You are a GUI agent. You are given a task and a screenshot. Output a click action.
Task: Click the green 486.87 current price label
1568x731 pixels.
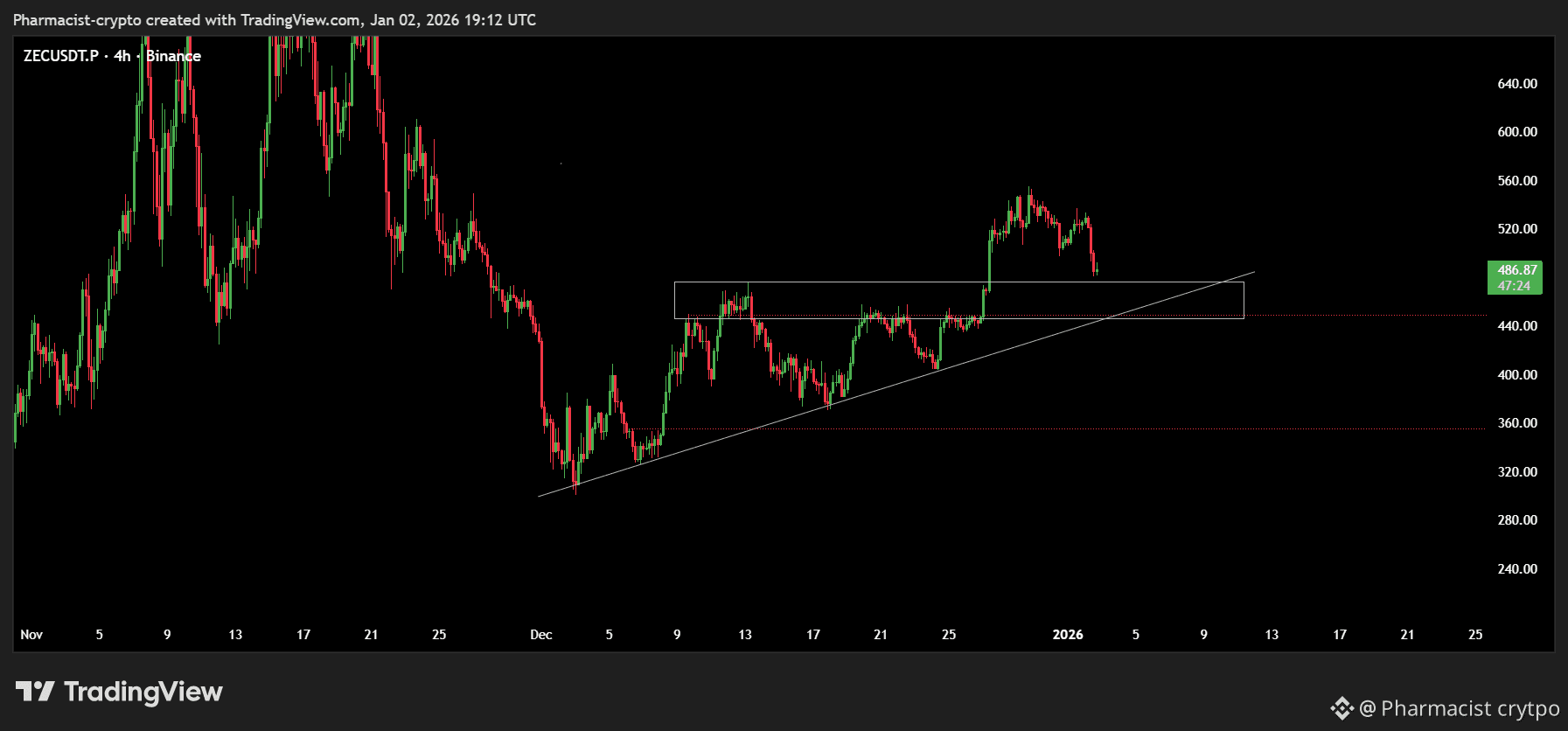(x=1516, y=270)
